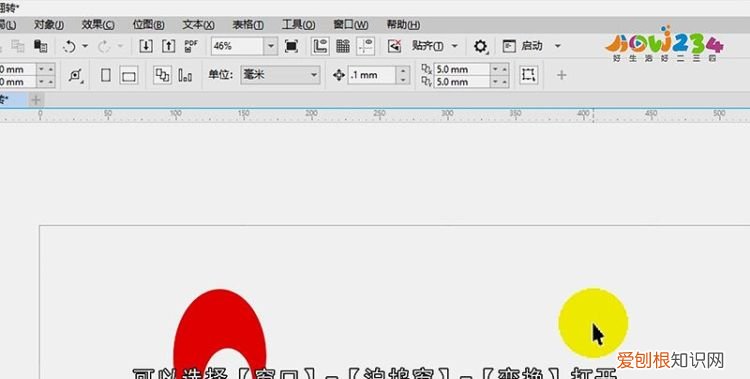
Task: Add a new document tab with plus
Action: click(x=36, y=100)
